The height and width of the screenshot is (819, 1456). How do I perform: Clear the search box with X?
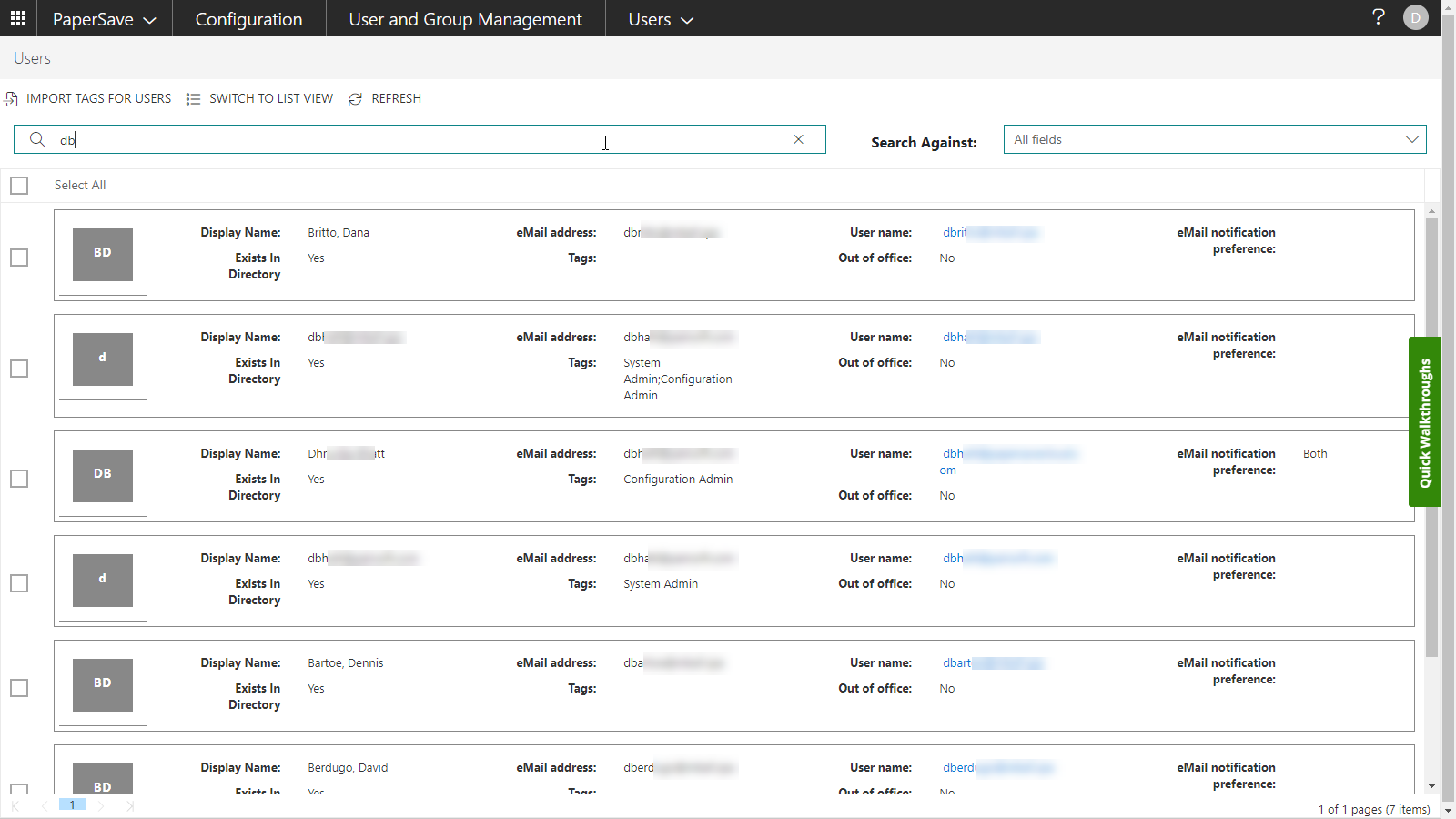click(x=799, y=139)
